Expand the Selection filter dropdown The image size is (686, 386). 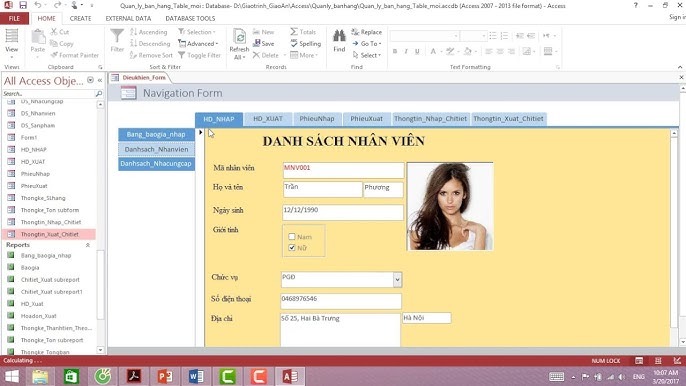[x=197, y=32]
